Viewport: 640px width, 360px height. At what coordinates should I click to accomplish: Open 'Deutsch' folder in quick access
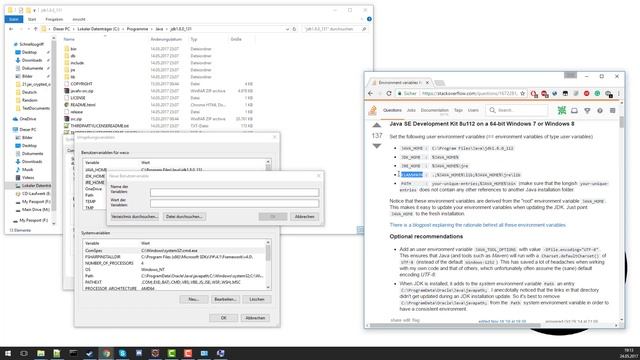point(29,92)
